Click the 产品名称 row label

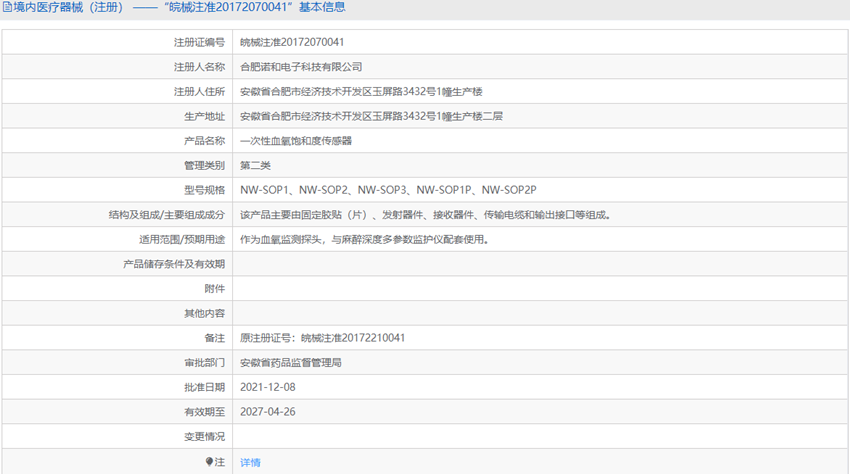pos(204,141)
